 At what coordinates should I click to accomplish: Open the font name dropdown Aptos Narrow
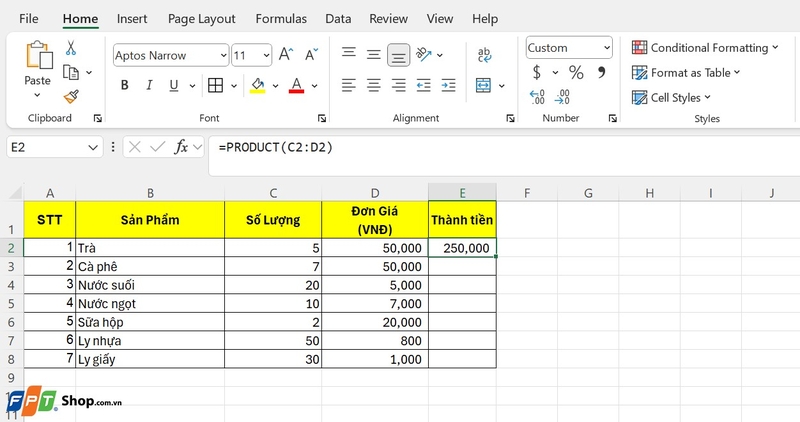pyautogui.click(x=223, y=55)
